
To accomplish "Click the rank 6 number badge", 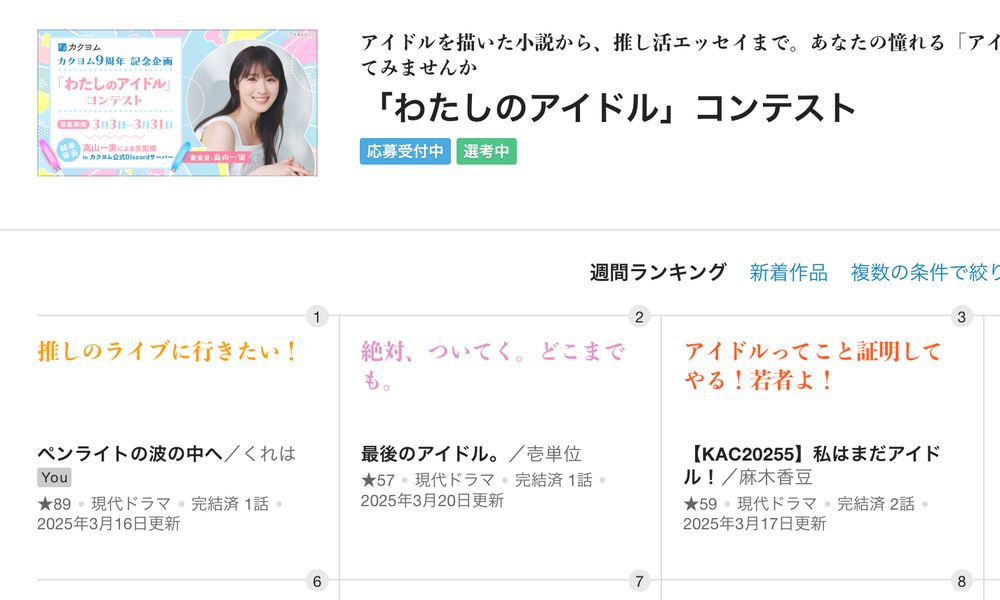I will pos(317,581).
